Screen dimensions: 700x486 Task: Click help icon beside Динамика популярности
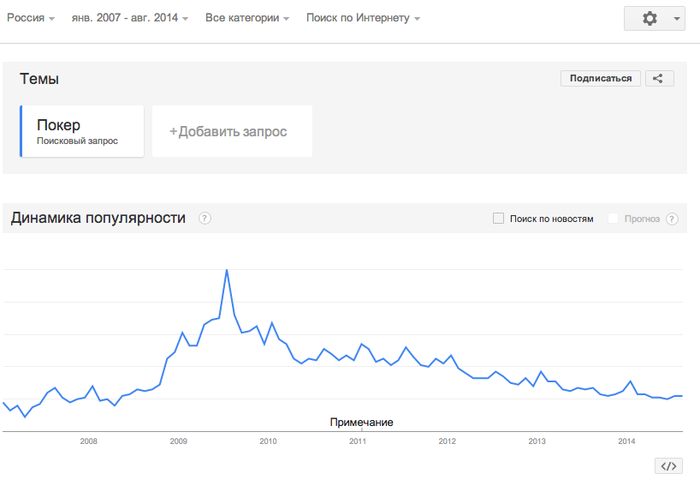pos(205,218)
